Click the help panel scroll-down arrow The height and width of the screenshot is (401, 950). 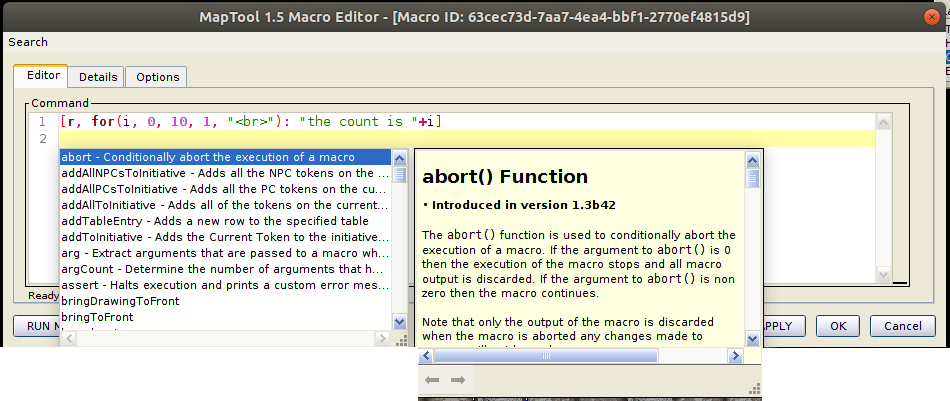[x=752, y=339]
